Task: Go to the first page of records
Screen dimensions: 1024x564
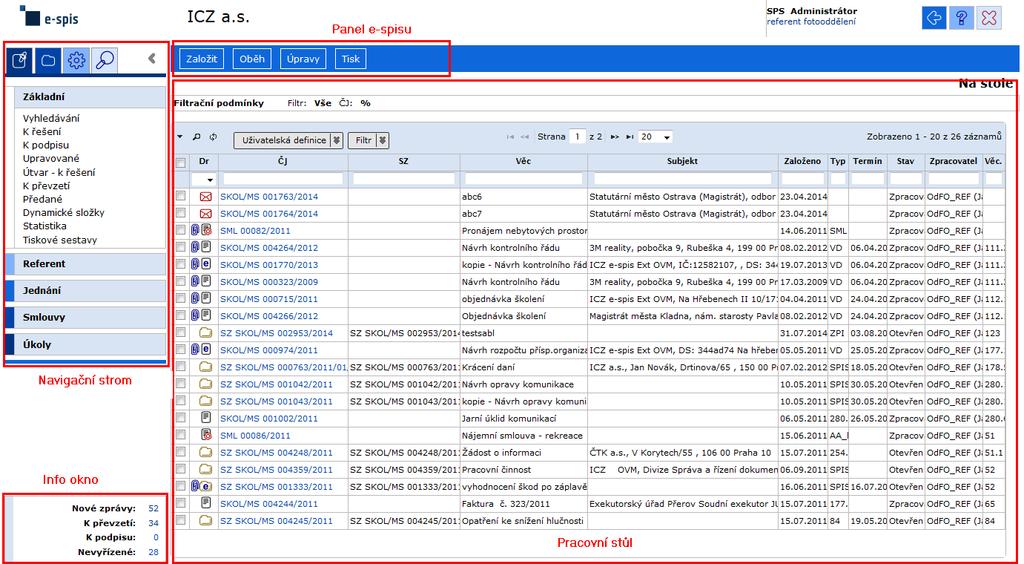Action: (x=510, y=137)
